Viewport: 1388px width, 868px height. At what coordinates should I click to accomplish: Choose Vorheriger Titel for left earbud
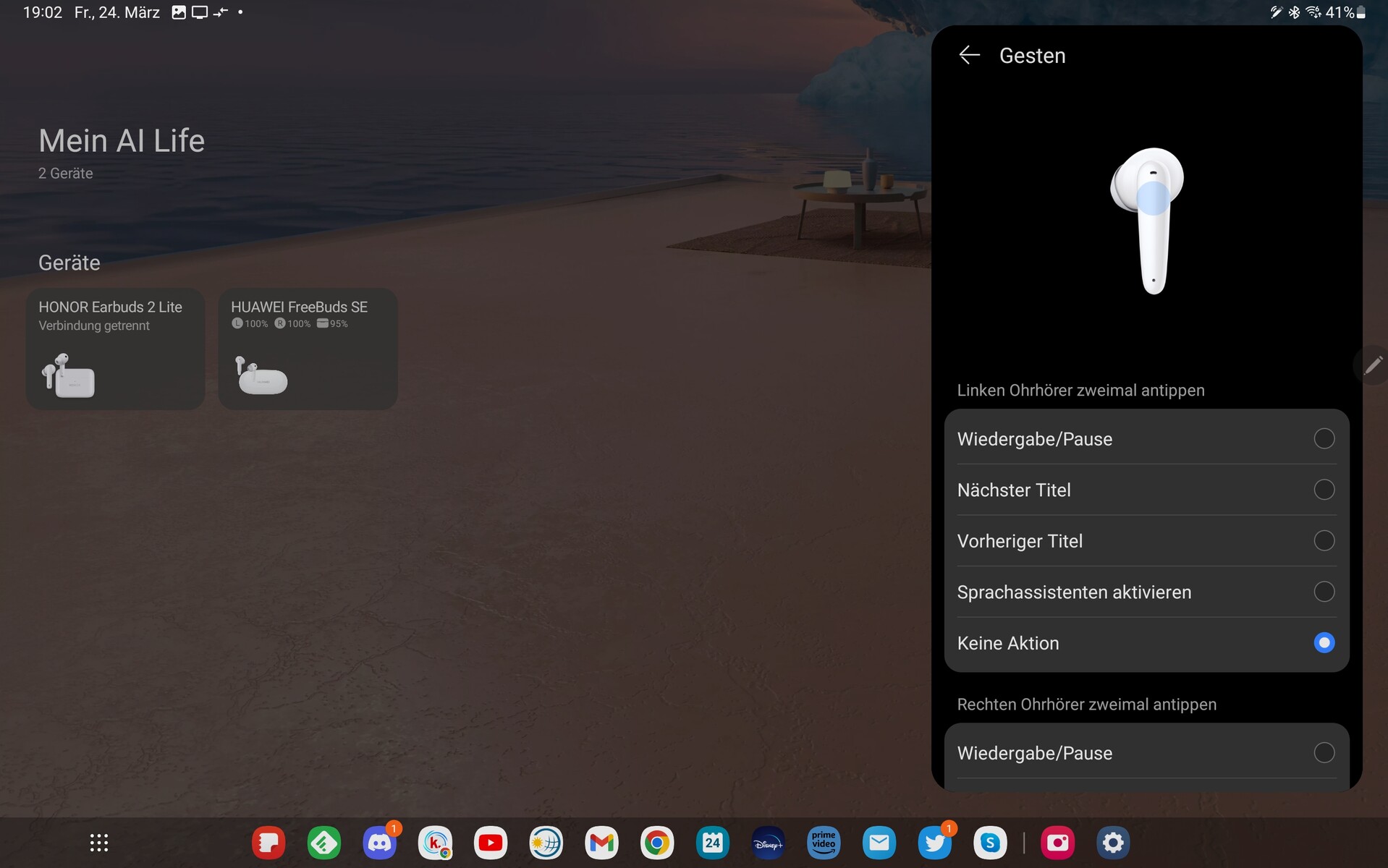click(1324, 541)
